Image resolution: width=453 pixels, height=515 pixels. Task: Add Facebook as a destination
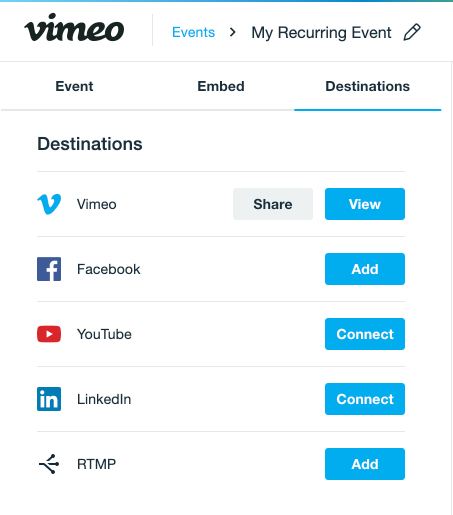365,269
